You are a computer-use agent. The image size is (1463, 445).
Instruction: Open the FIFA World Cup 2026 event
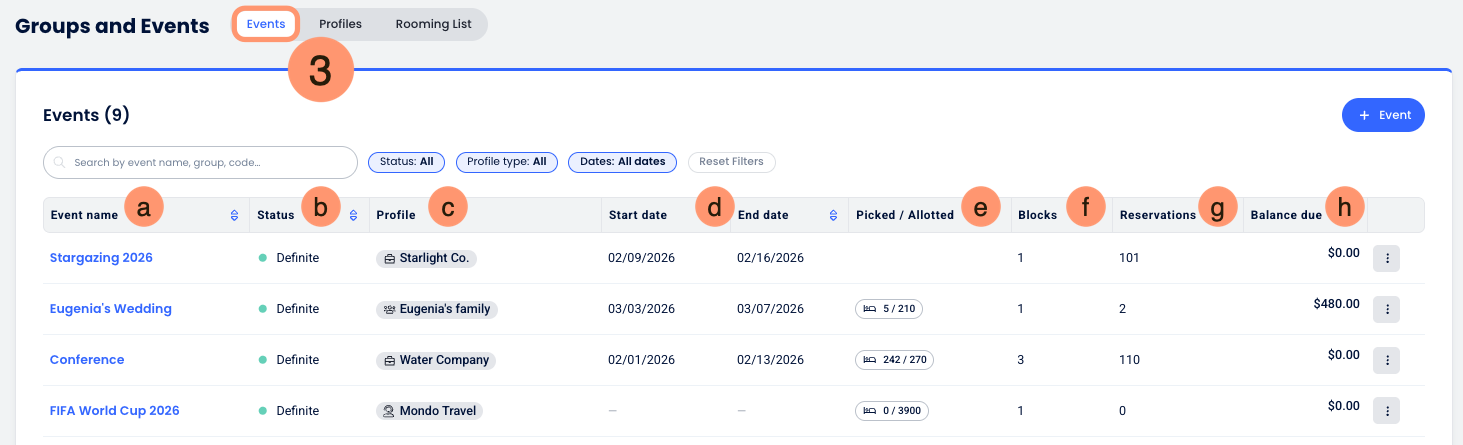(114, 411)
